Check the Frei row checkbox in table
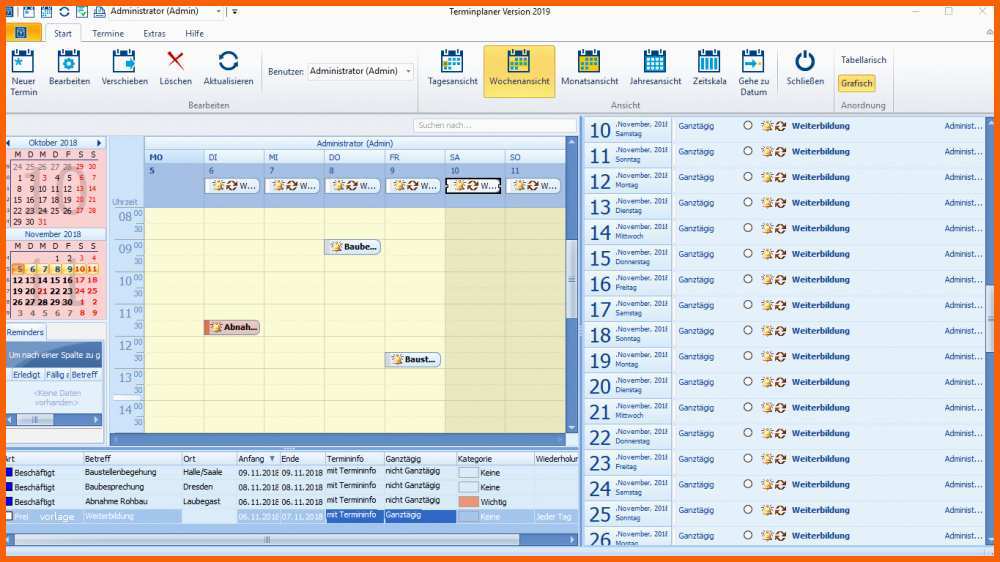1000x562 pixels. coord(9,516)
